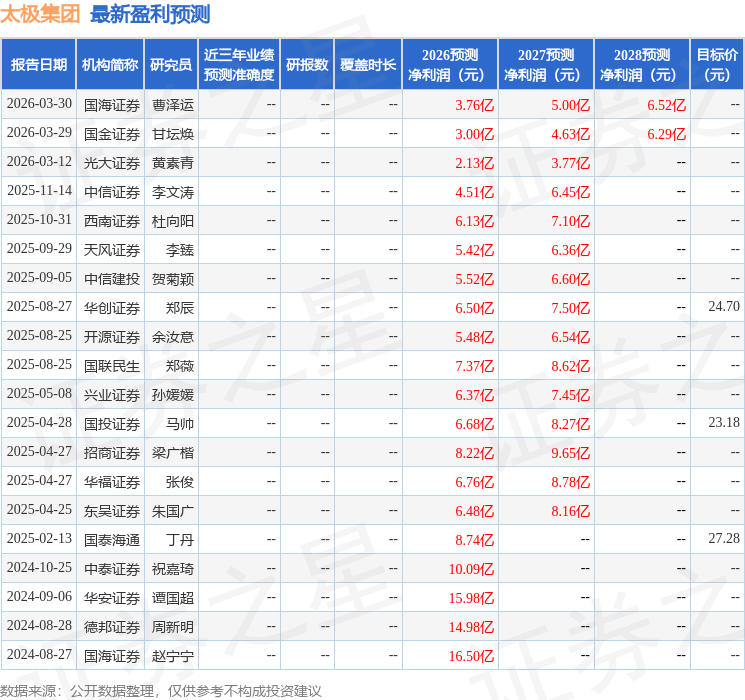Click the 近三年业绩预测准确度 column header
This screenshot has height=700, width=745.
point(239,65)
